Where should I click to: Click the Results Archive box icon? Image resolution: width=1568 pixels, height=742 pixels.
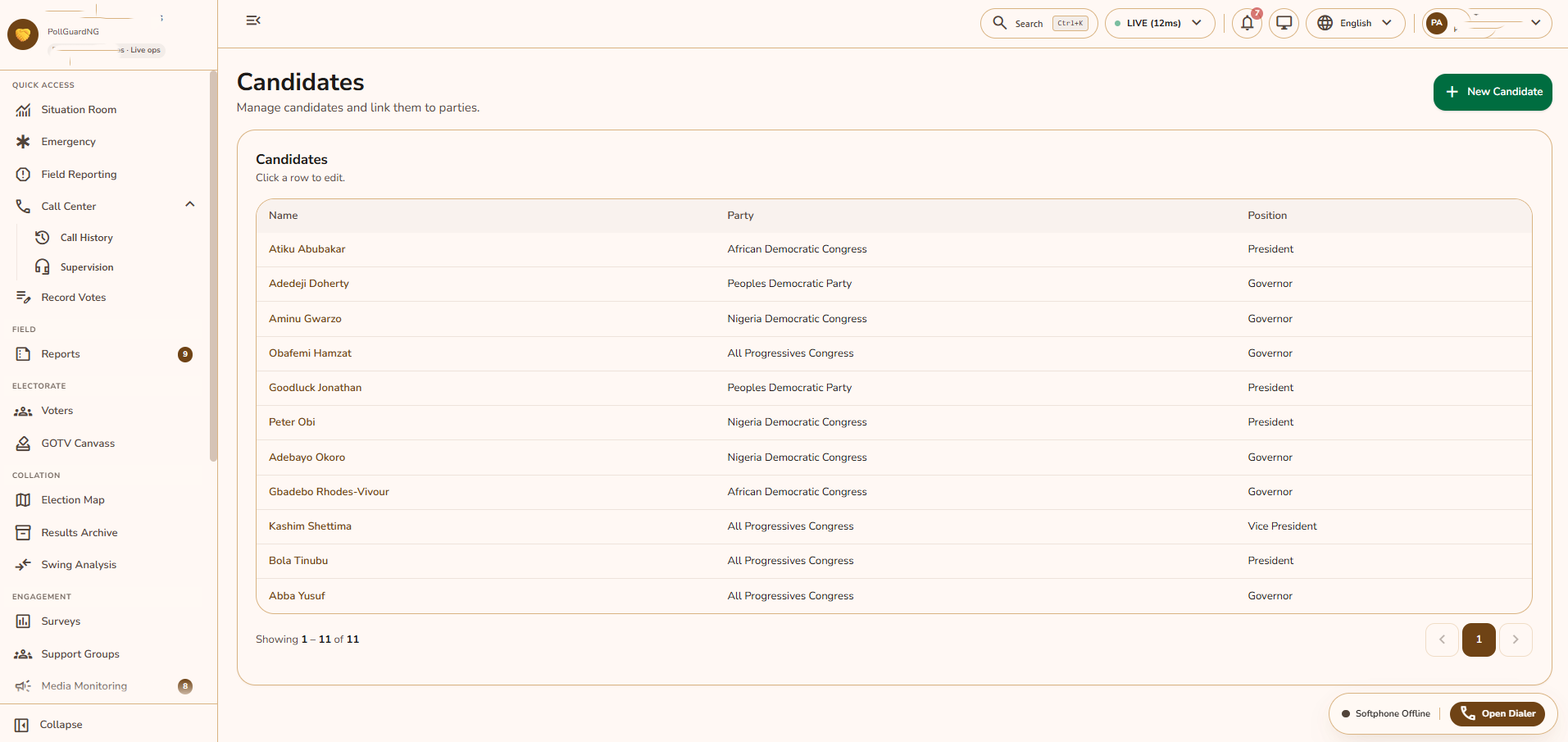[x=23, y=533]
